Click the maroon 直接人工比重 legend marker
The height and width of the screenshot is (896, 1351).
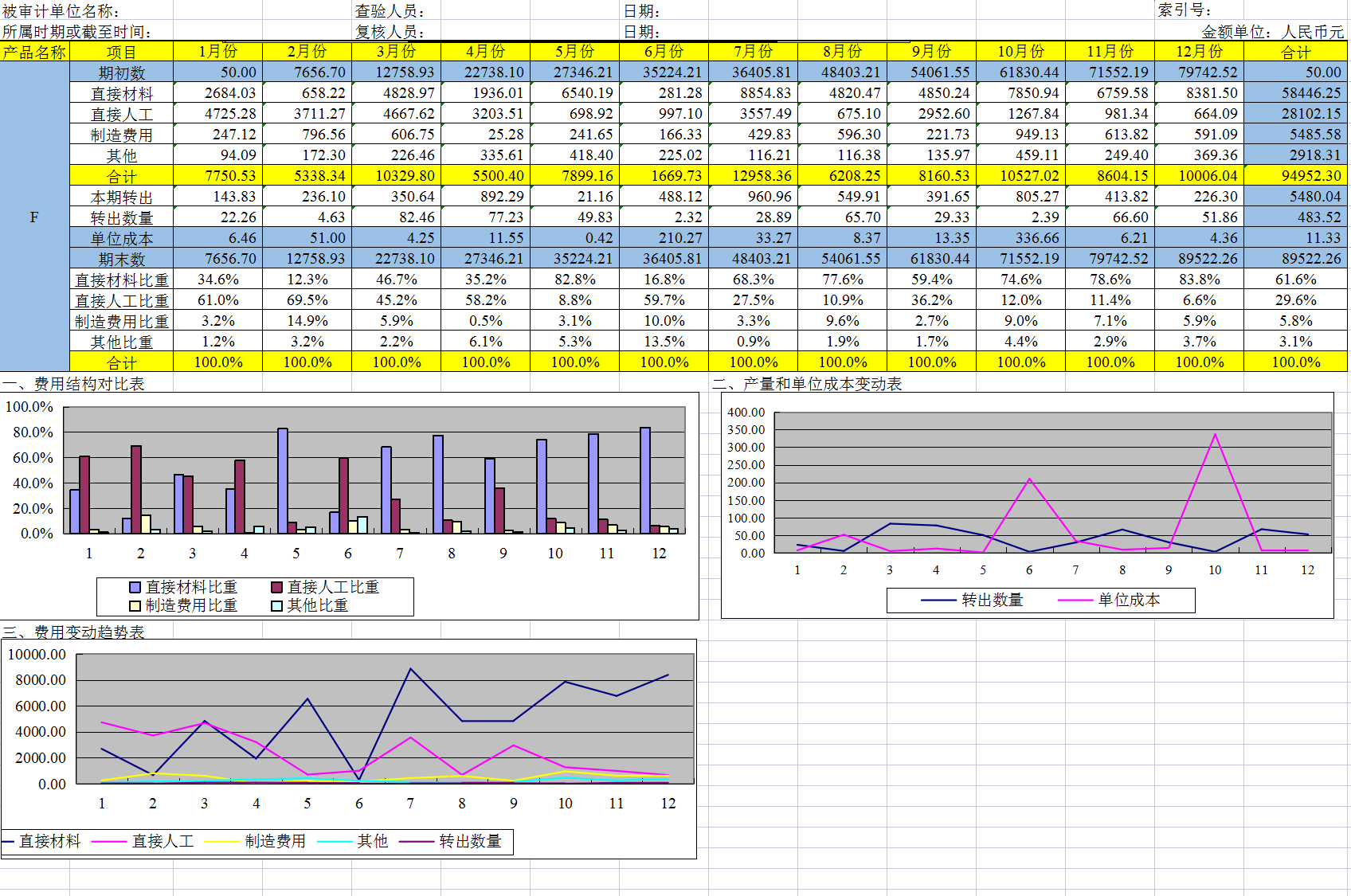[x=277, y=587]
